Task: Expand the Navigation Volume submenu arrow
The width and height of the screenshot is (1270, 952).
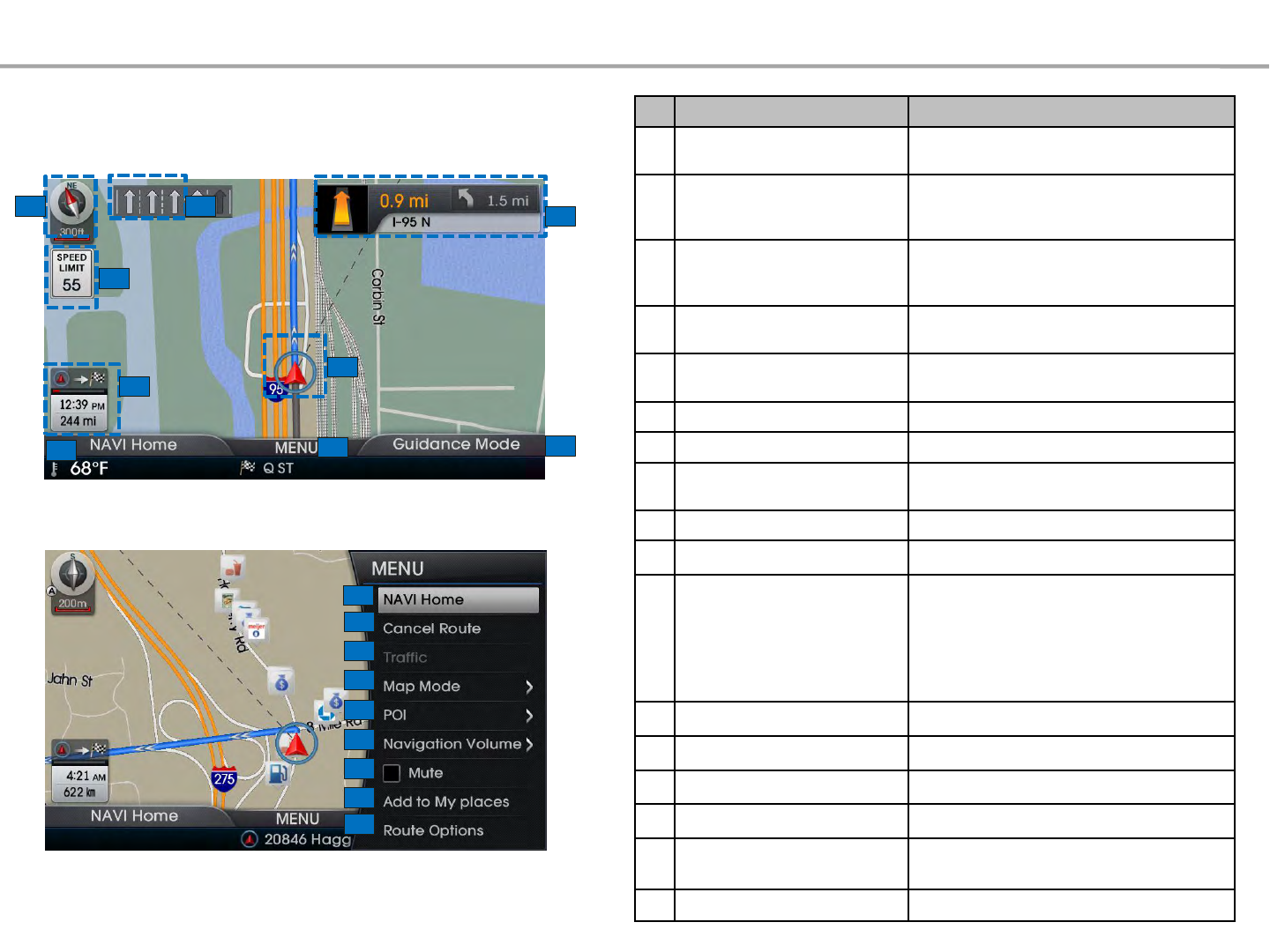Action: (x=529, y=745)
